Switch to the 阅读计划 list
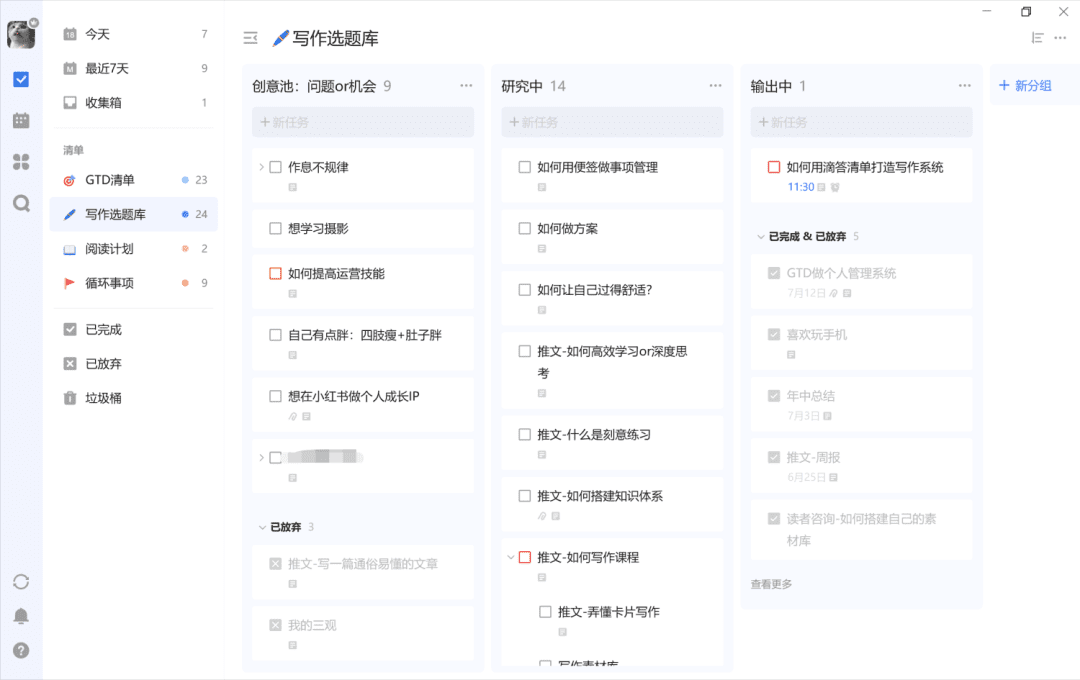Viewport: 1080px width, 680px height. (x=134, y=249)
